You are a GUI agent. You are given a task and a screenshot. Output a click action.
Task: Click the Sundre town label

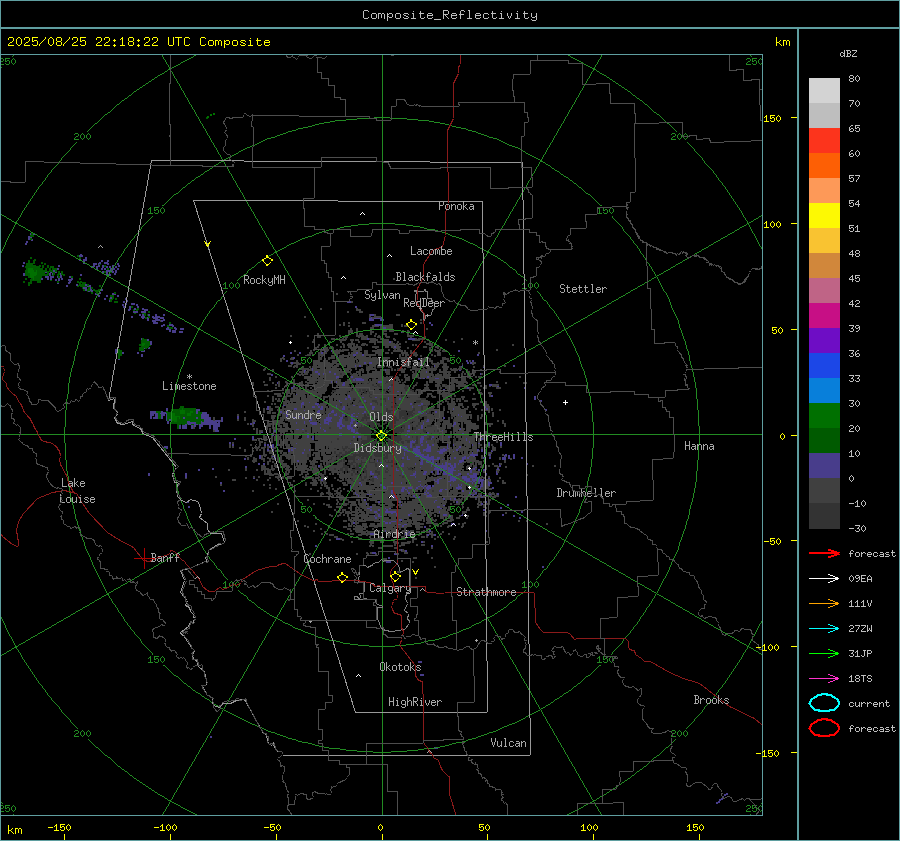[303, 414]
